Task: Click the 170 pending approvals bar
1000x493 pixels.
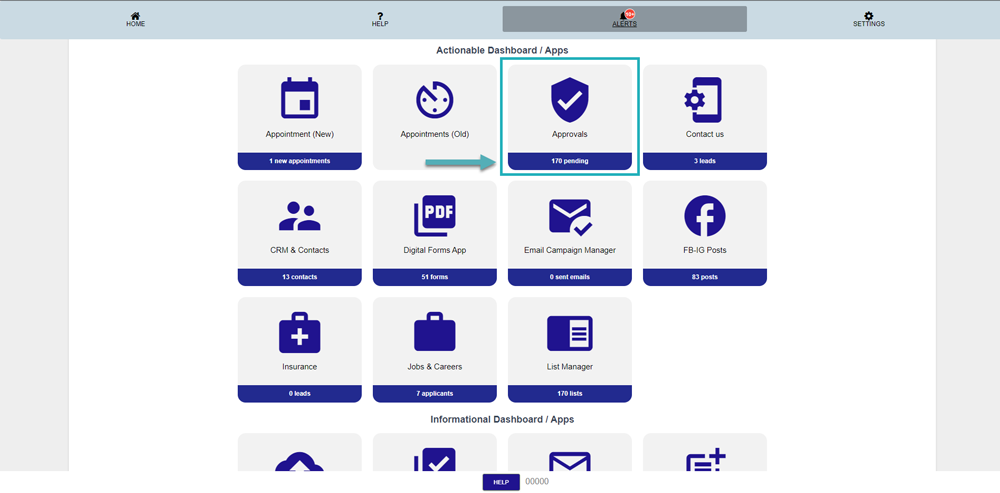Action: click(x=569, y=161)
